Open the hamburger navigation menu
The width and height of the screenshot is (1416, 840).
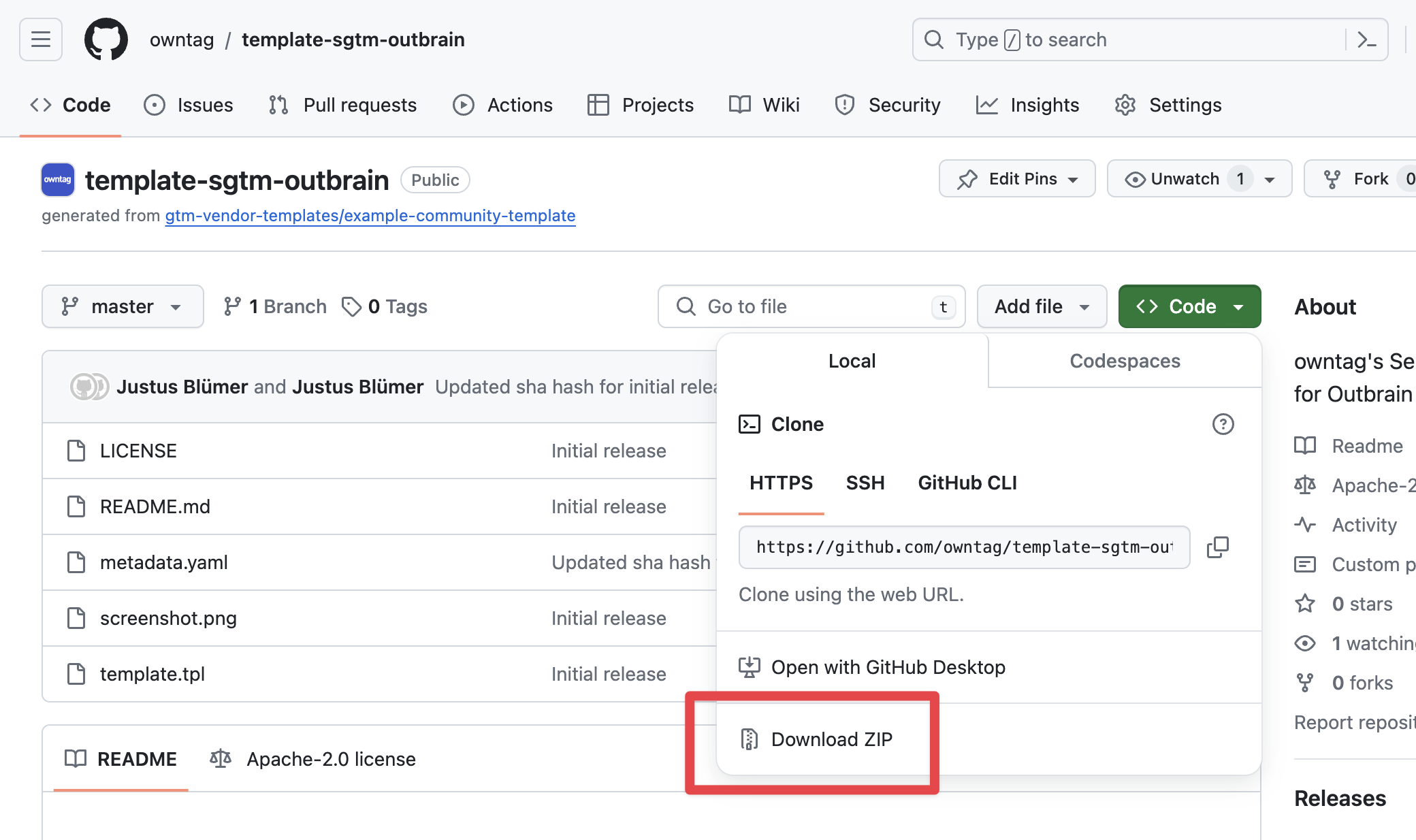point(41,39)
